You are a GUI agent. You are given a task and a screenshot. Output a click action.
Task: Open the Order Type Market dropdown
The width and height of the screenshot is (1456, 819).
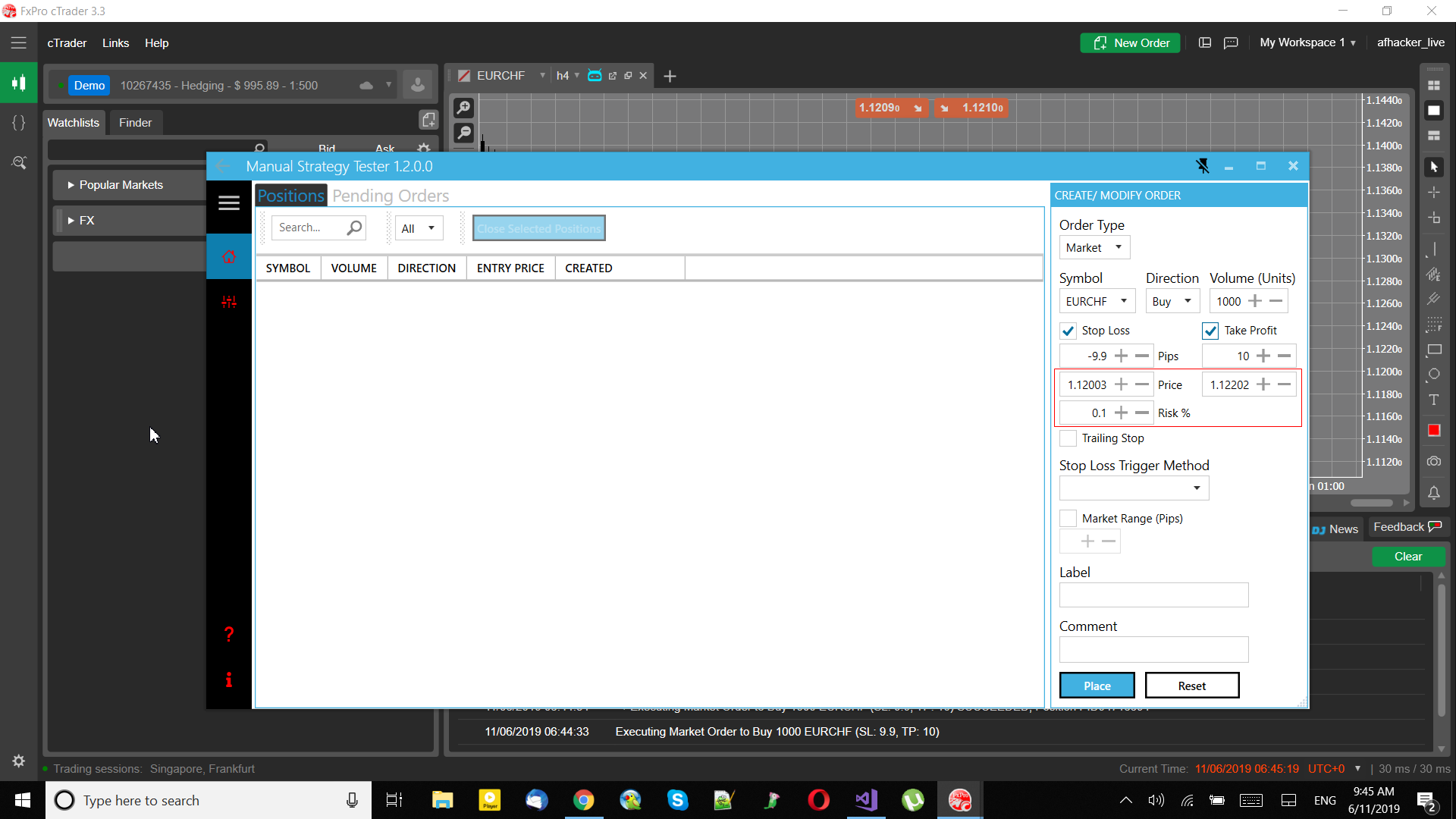pos(1094,247)
